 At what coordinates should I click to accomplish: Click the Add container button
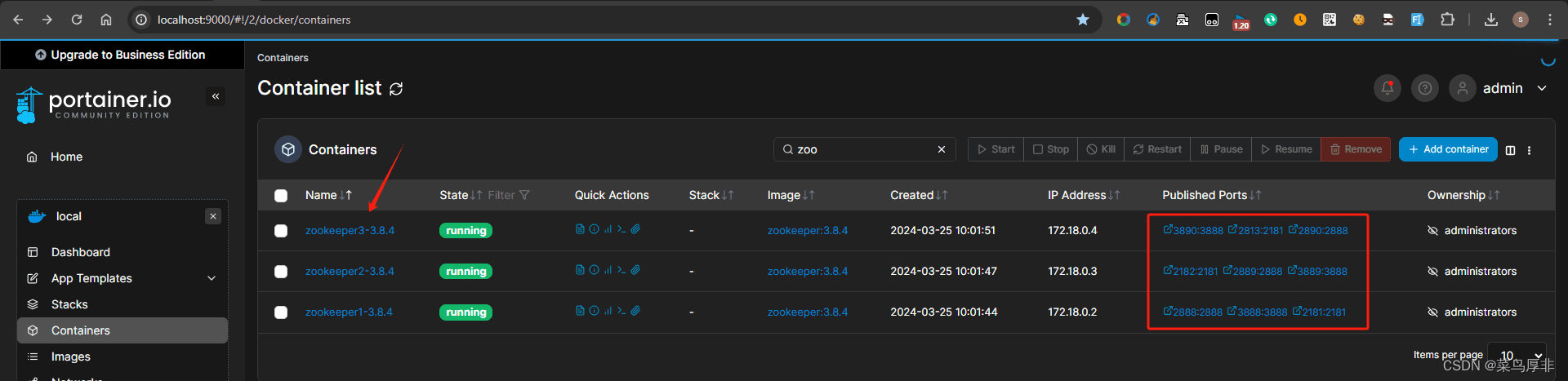click(1447, 149)
